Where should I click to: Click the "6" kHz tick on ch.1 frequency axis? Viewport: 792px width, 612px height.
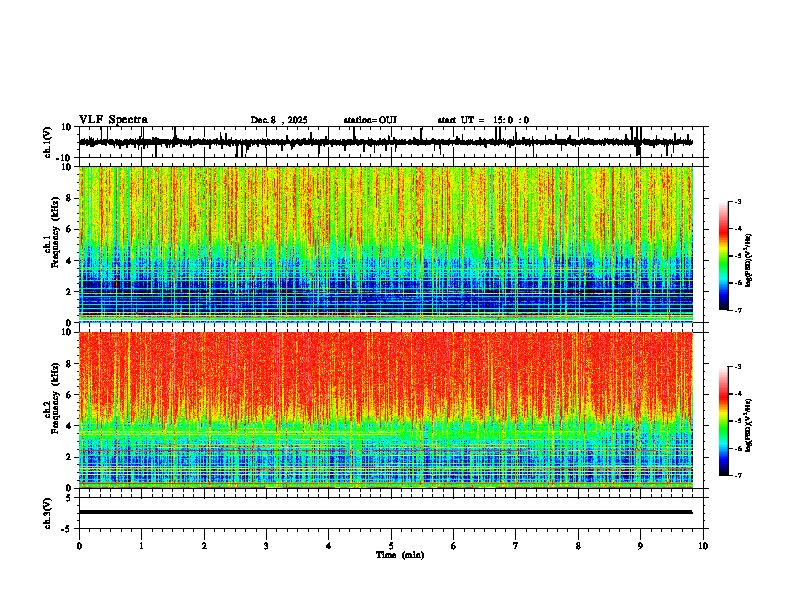tap(70, 230)
